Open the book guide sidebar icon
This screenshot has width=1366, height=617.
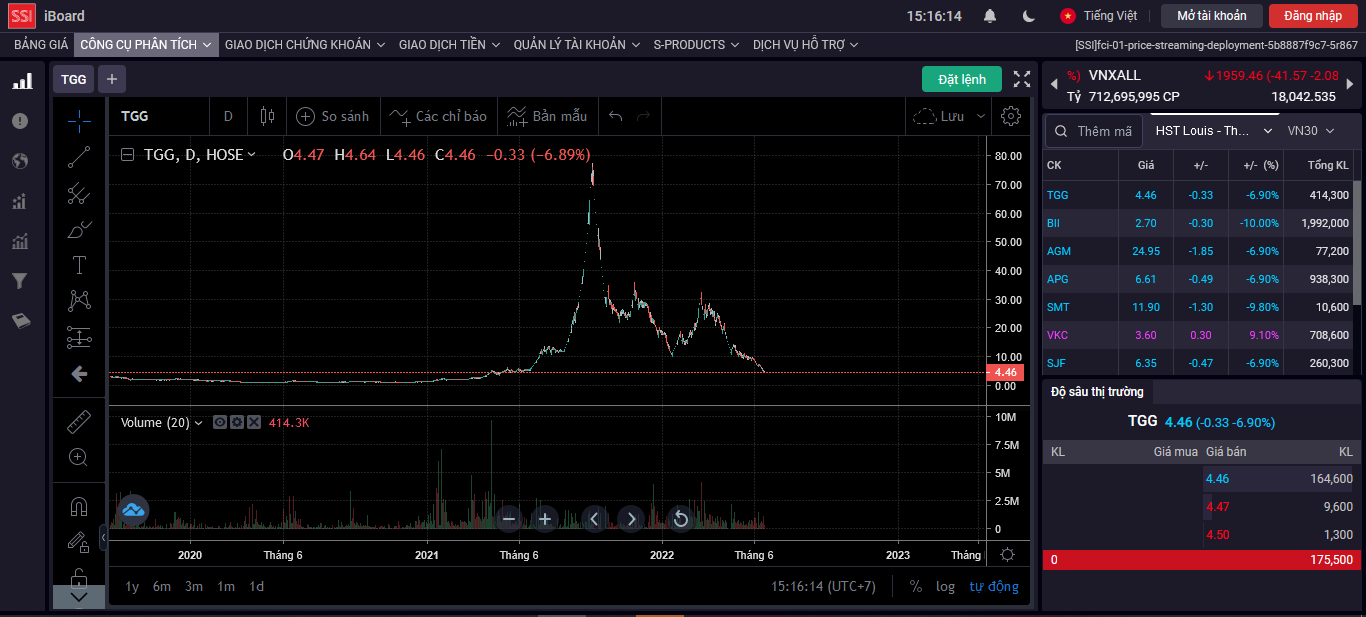point(20,321)
